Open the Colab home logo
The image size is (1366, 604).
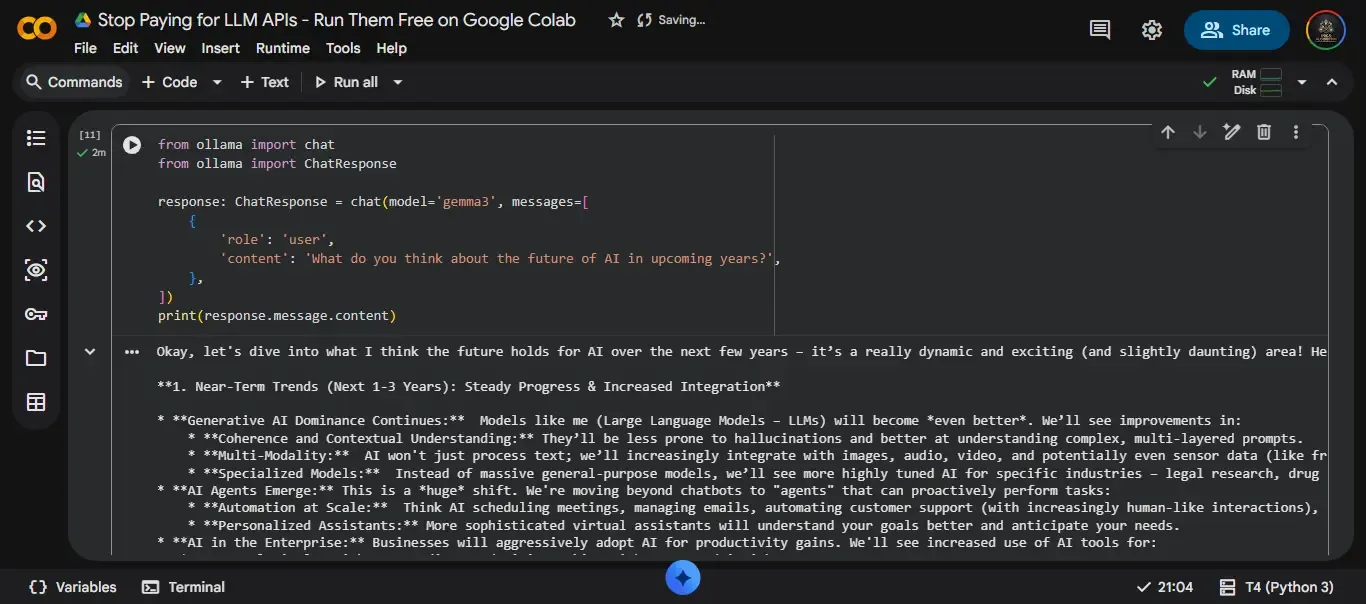pyautogui.click(x=37, y=29)
